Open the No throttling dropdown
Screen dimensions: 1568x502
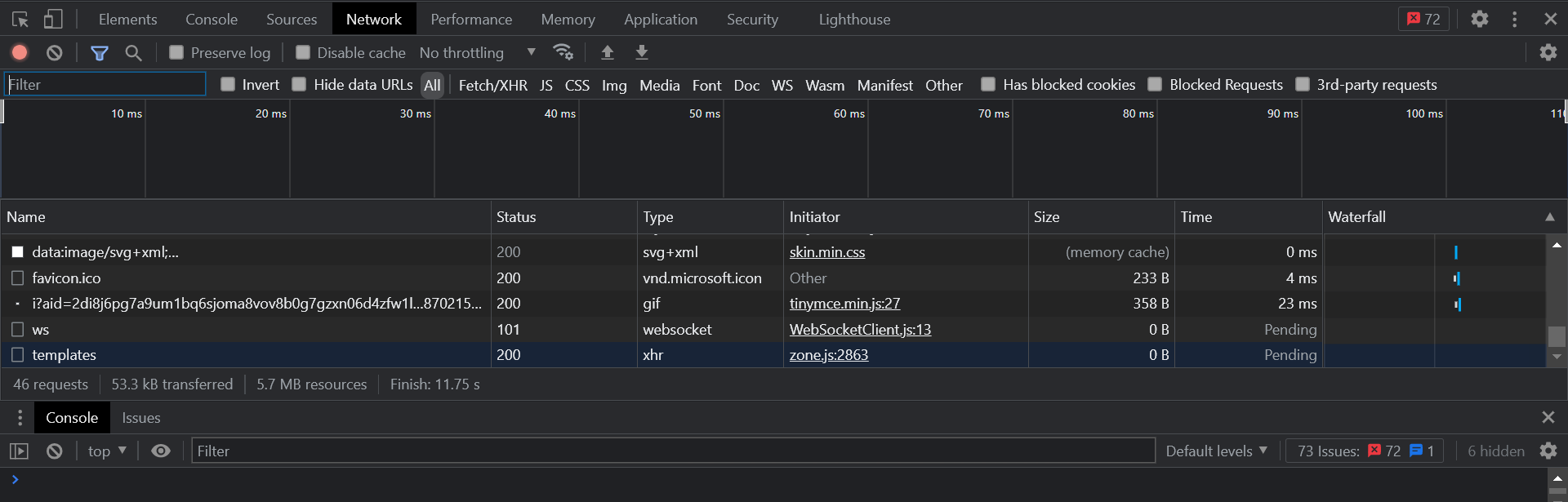tap(478, 52)
